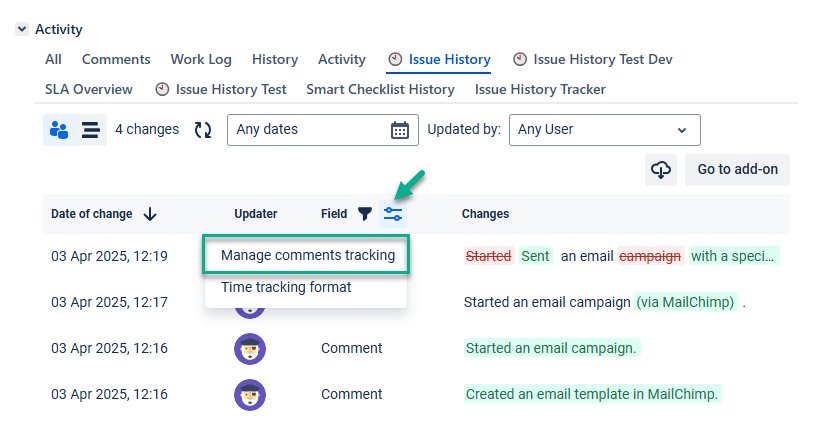Switch to the Work Log tab

[201, 60]
